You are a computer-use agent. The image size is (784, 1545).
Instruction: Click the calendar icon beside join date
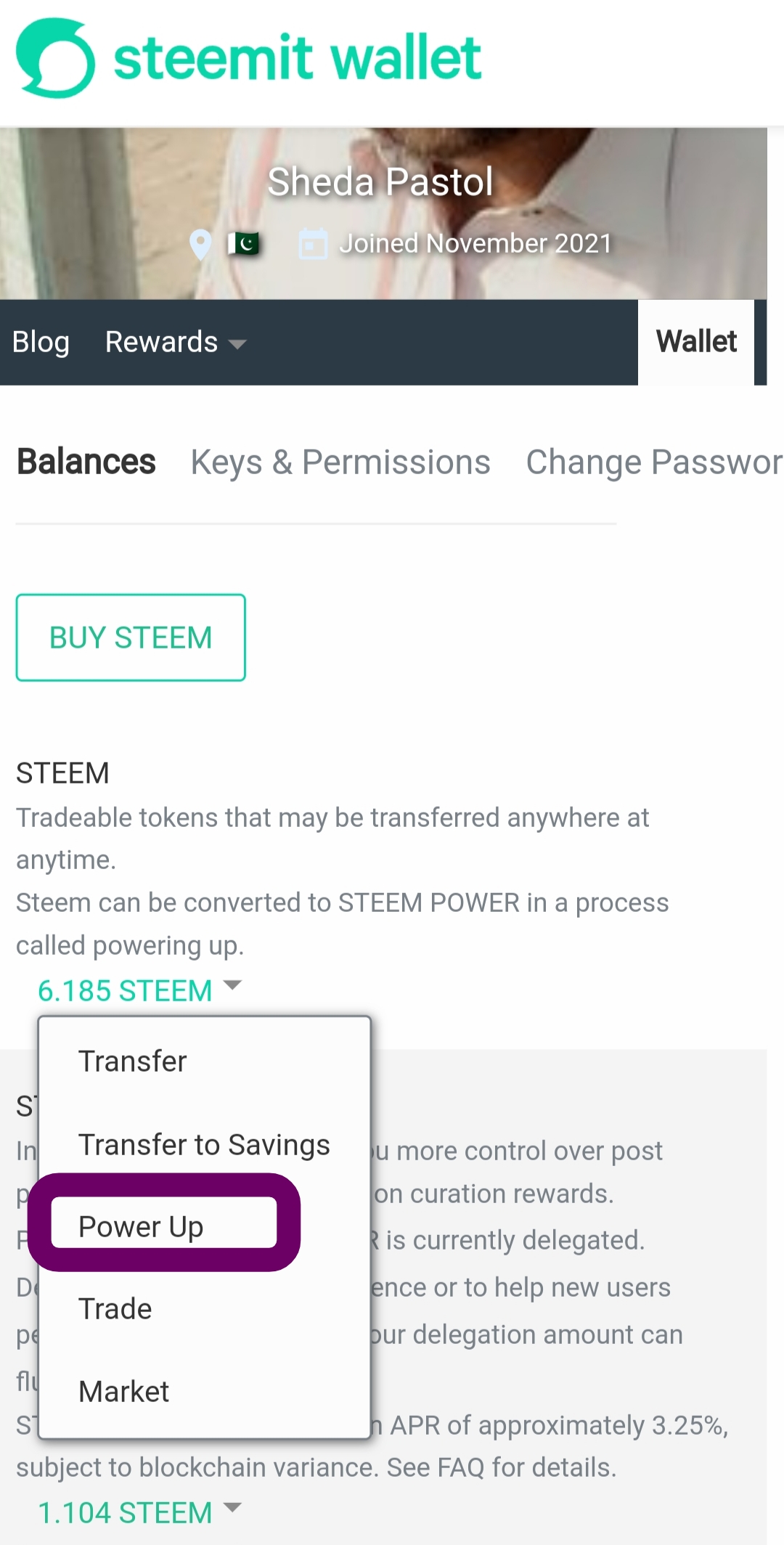314,244
